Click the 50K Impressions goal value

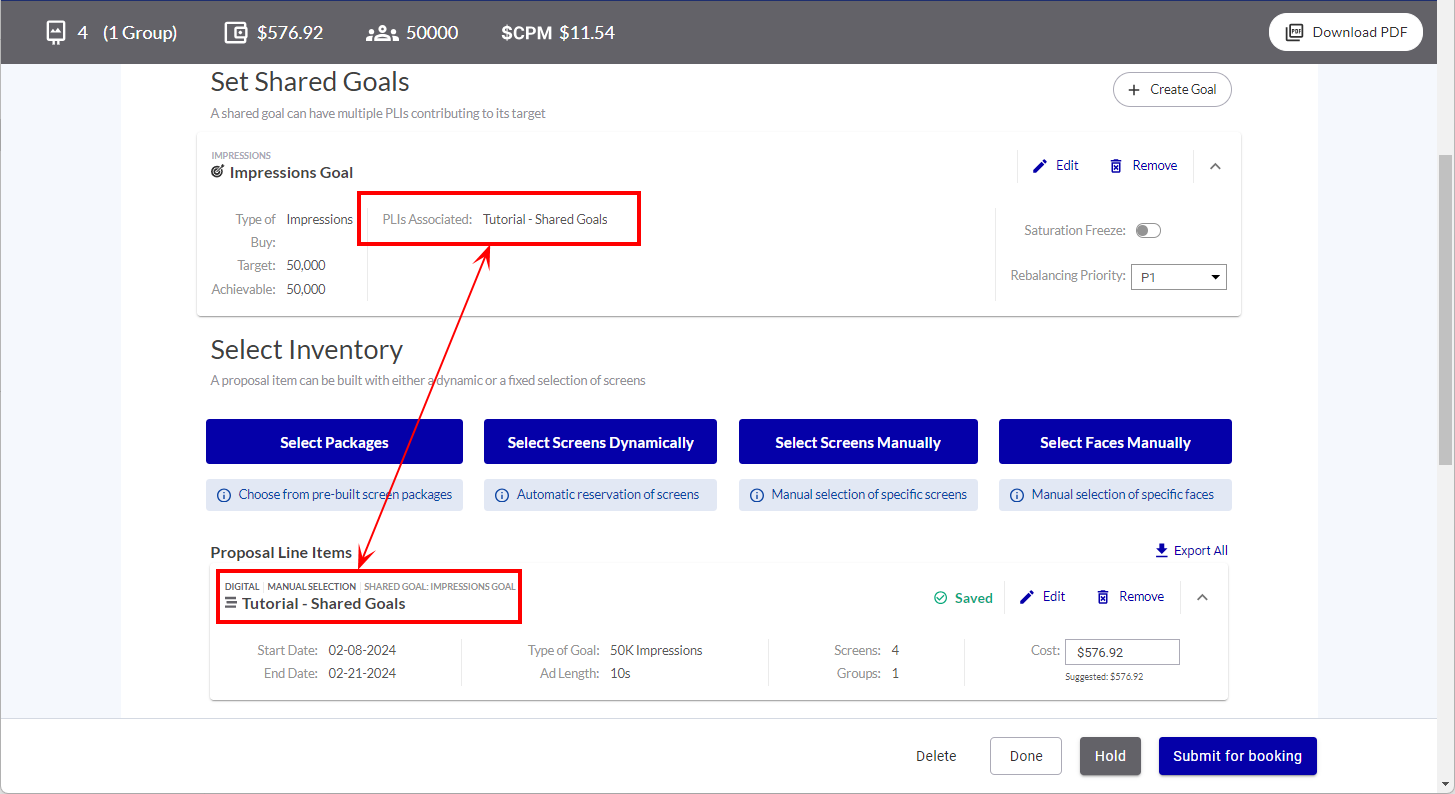(x=656, y=651)
